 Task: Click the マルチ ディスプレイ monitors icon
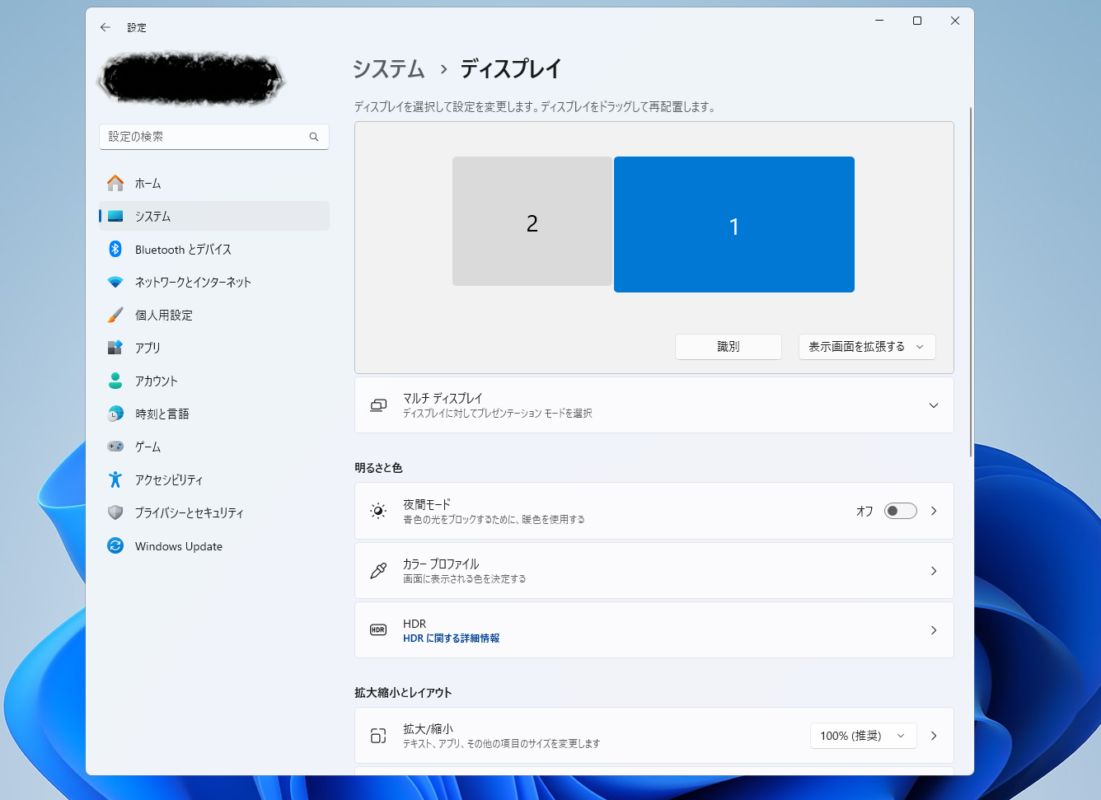(x=378, y=405)
